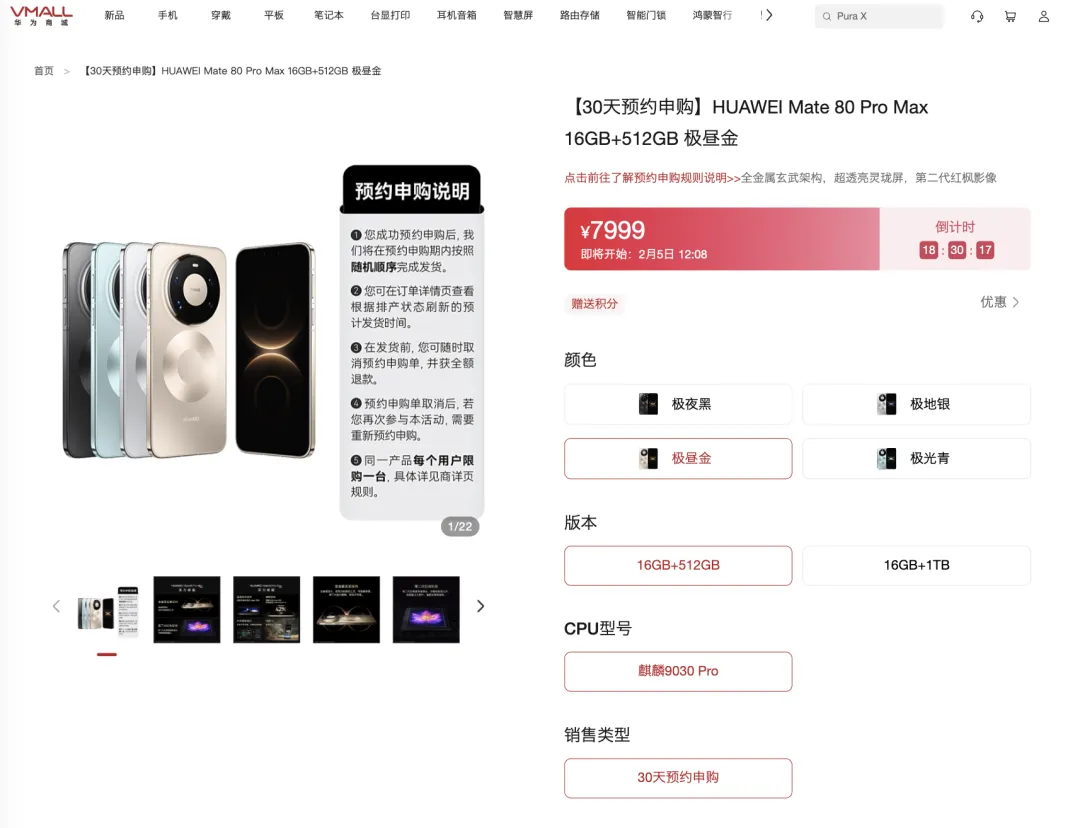Click the search magnifier icon
Viewport: 1080px width, 828px height.
point(827,17)
